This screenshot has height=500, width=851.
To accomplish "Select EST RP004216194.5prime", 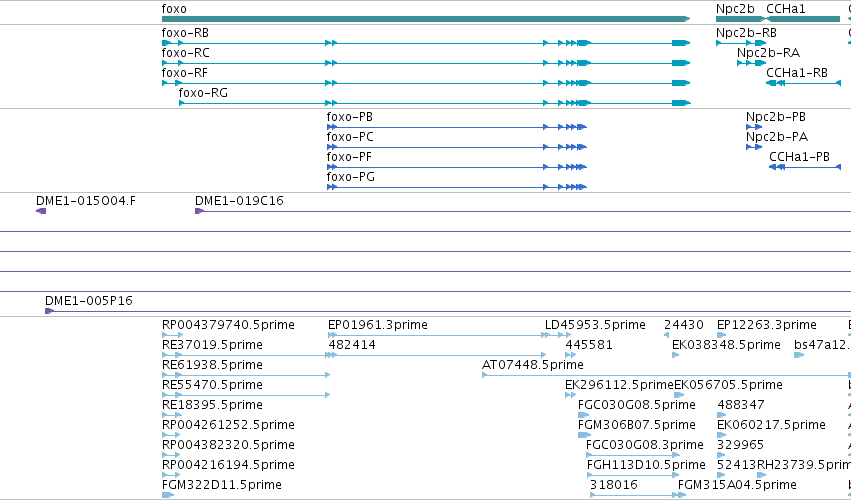I will (x=228, y=465).
